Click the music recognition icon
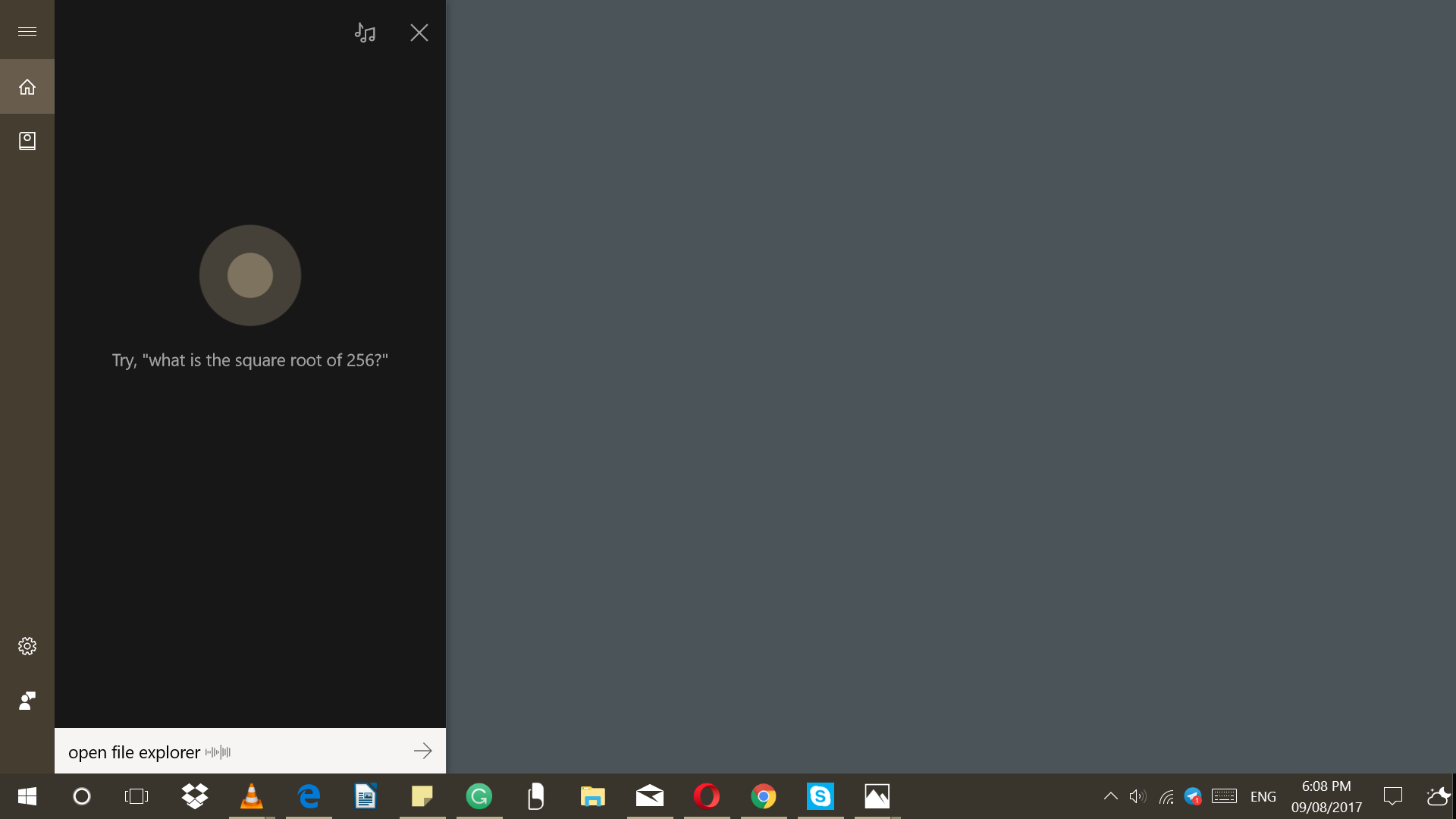The width and height of the screenshot is (1456, 819). pyautogui.click(x=365, y=33)
